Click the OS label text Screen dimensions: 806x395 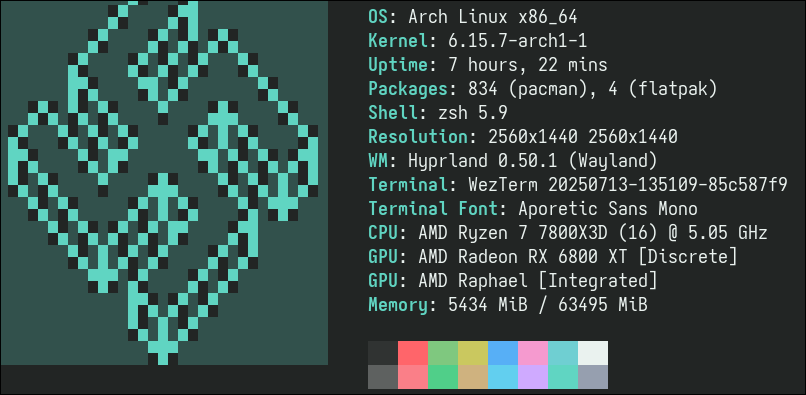(378, 17)
